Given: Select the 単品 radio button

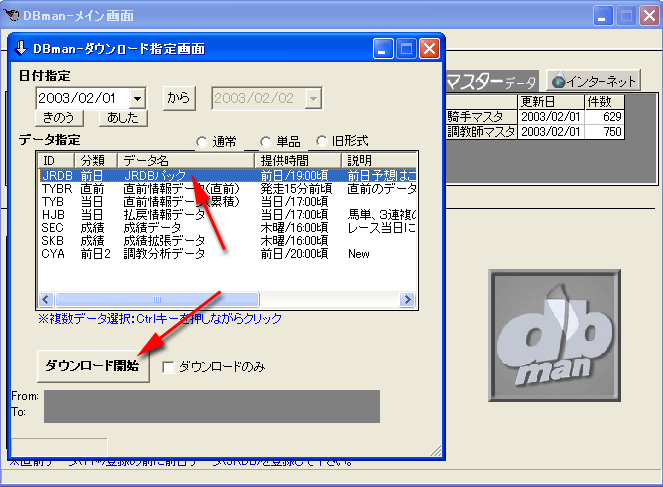Looking at the screenshot, I should point(265,141).
